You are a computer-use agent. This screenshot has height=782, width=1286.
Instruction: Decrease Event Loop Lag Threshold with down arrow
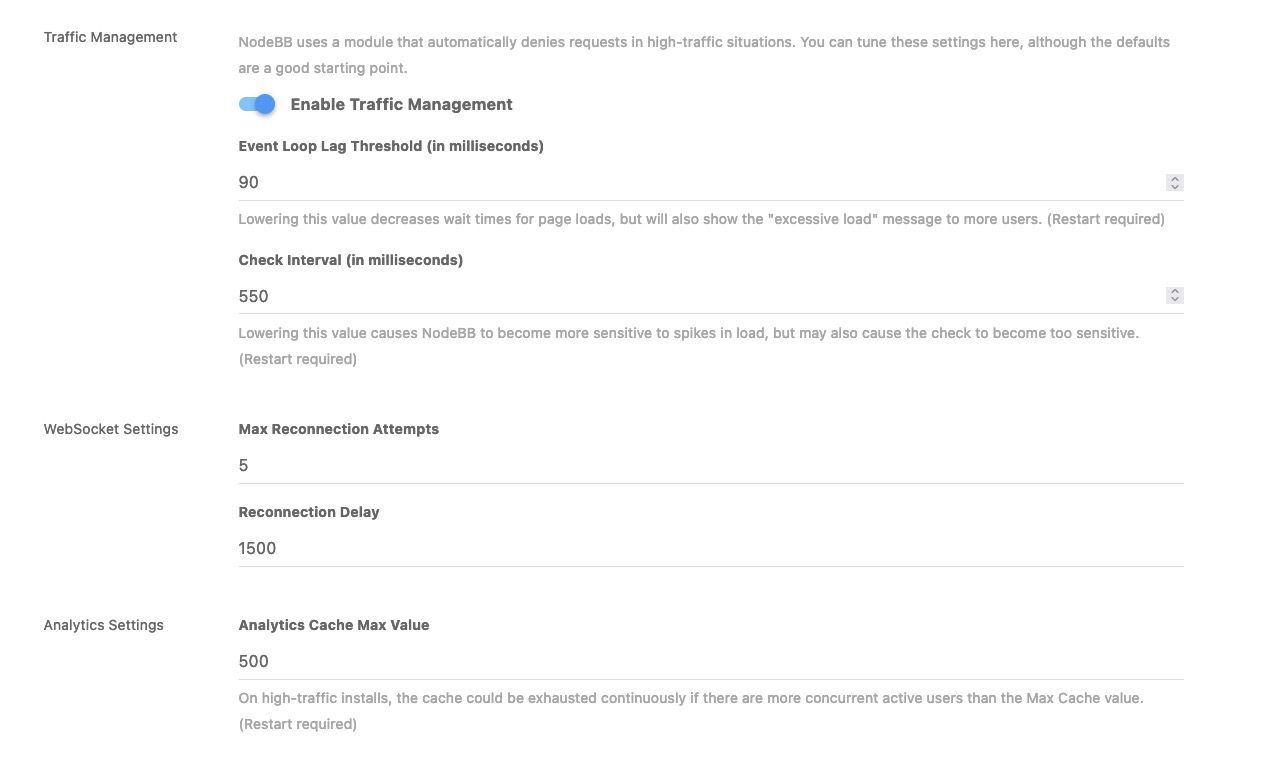click(1175, 187)
